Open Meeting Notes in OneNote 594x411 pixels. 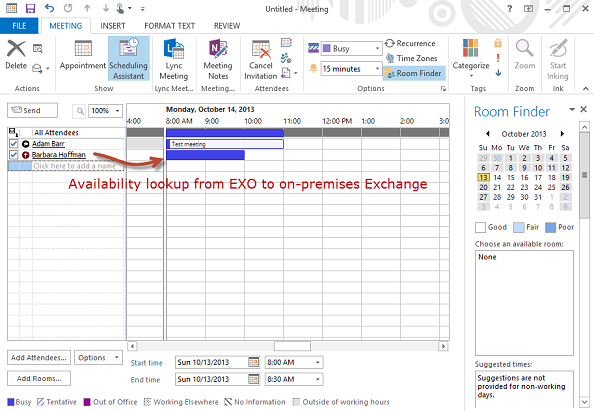pyautogui.click(x=218, y=59)
